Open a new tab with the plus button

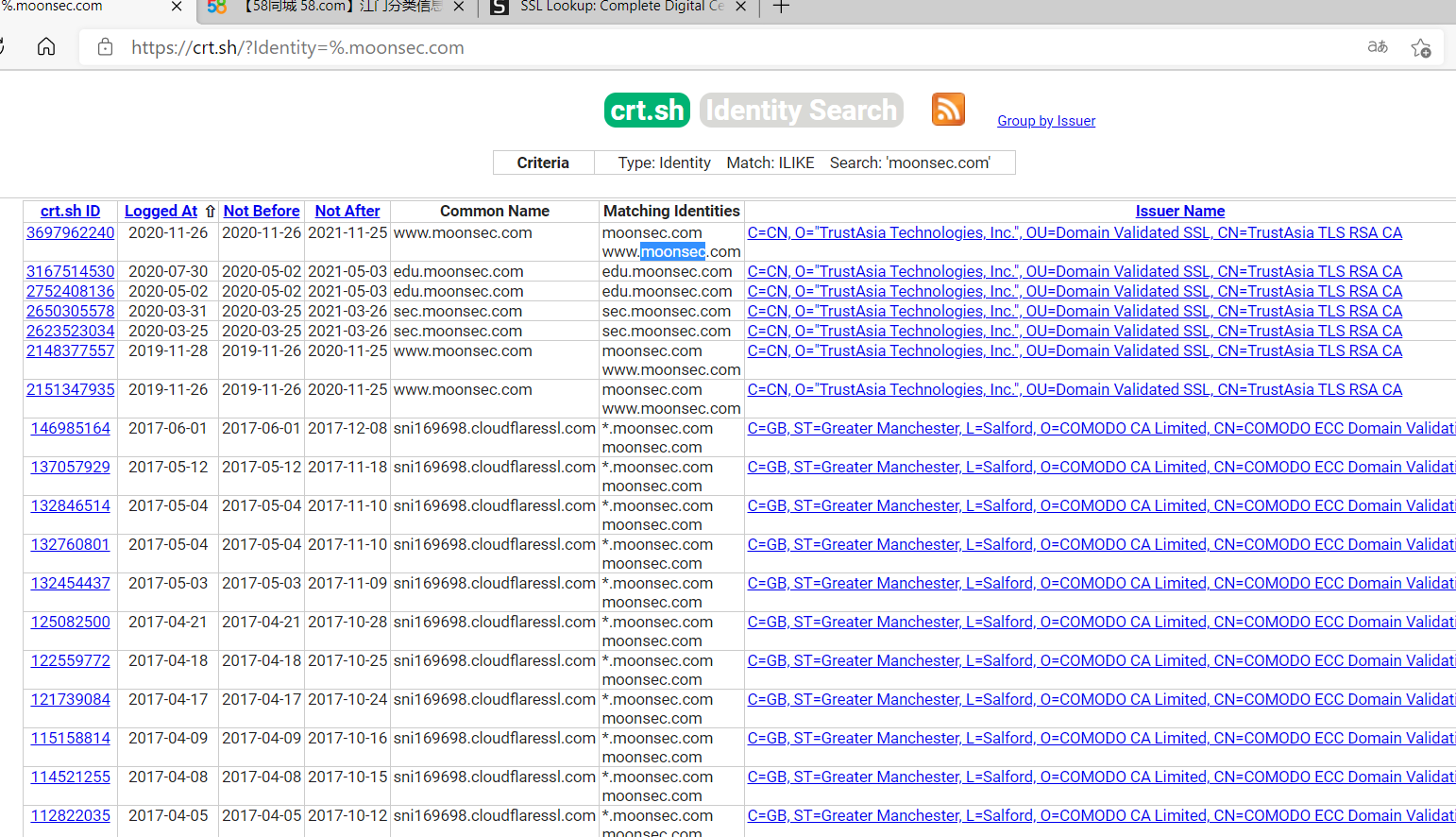pyautogui.click(x=781, y=8)
